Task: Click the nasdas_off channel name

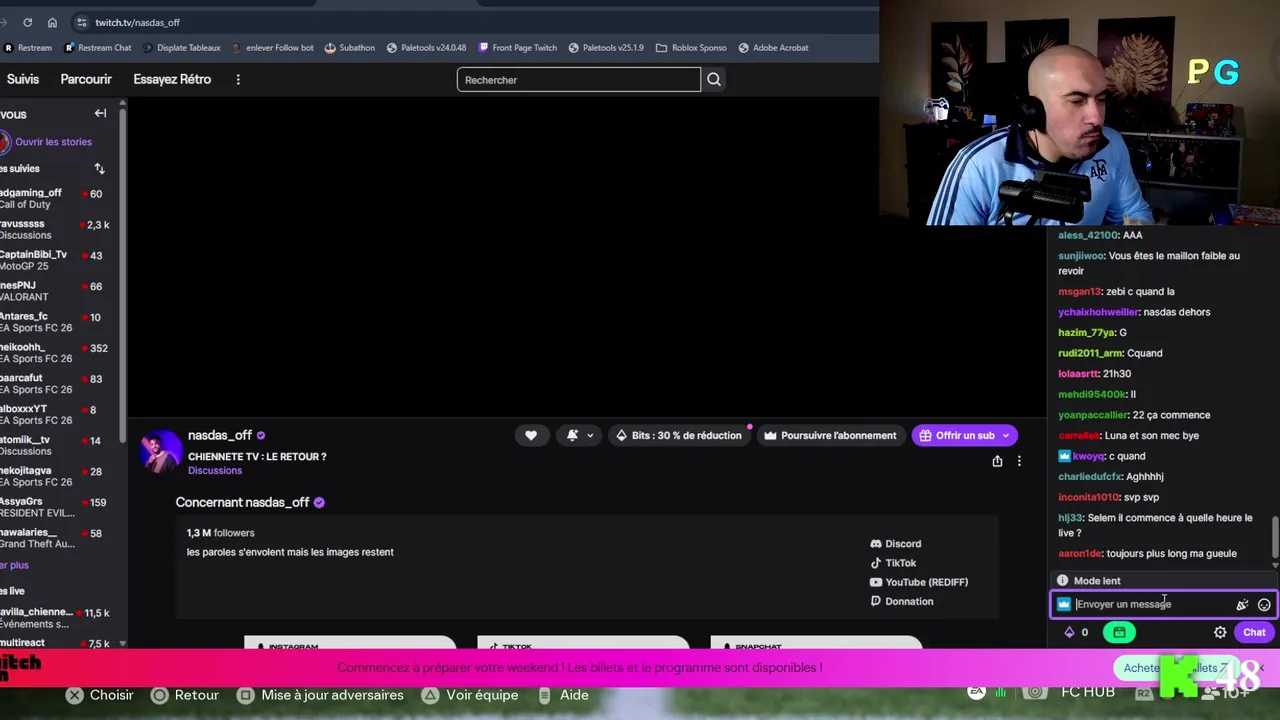Action: pos(220,435)
